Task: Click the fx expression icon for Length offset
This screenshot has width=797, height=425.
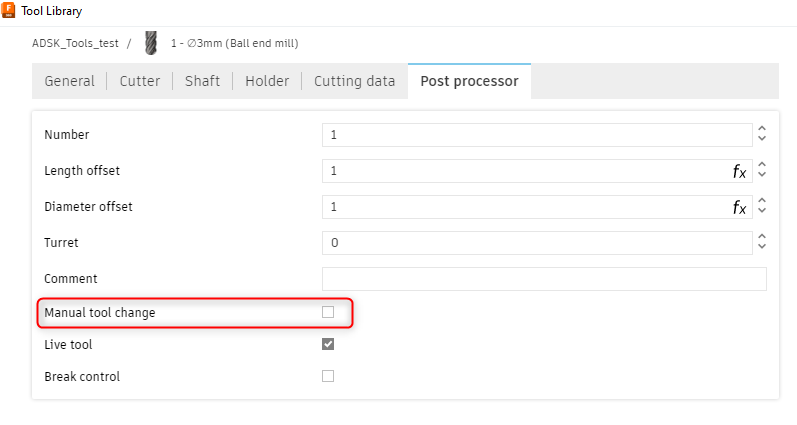Action: 739,171
